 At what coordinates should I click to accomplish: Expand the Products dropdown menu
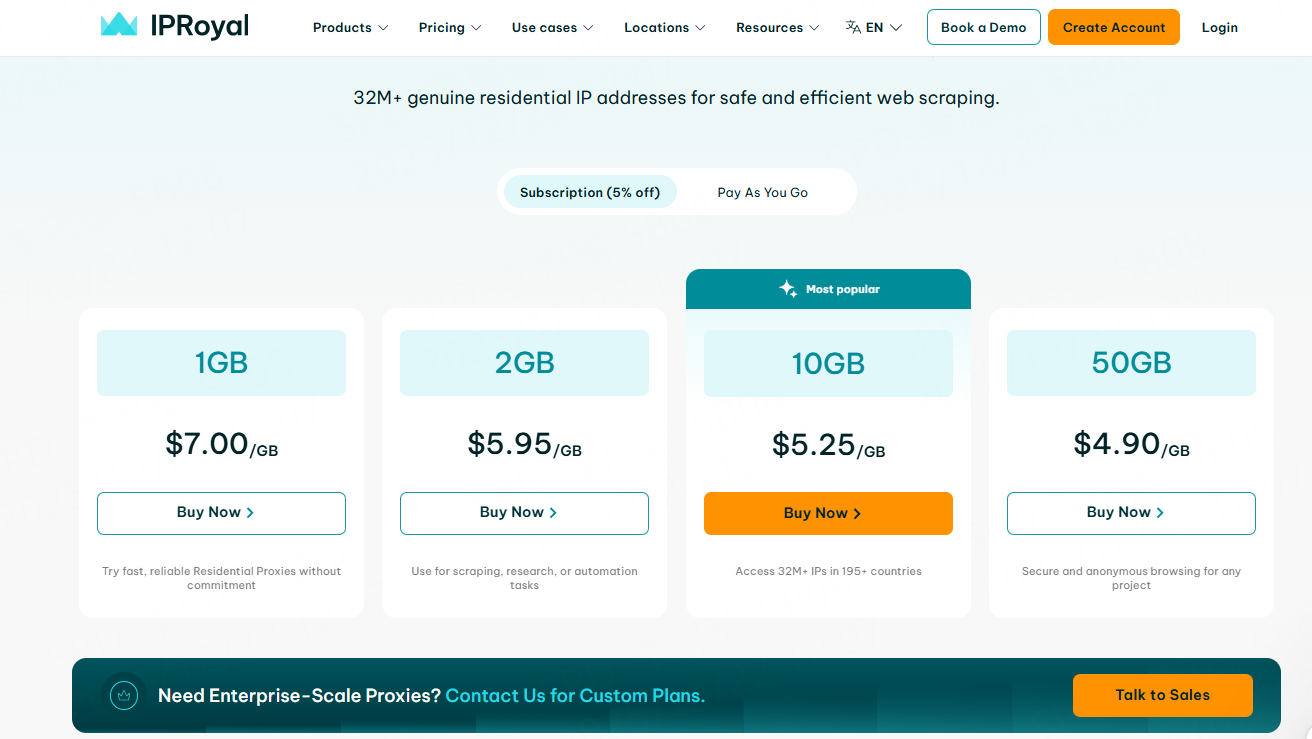click(350, 28)
